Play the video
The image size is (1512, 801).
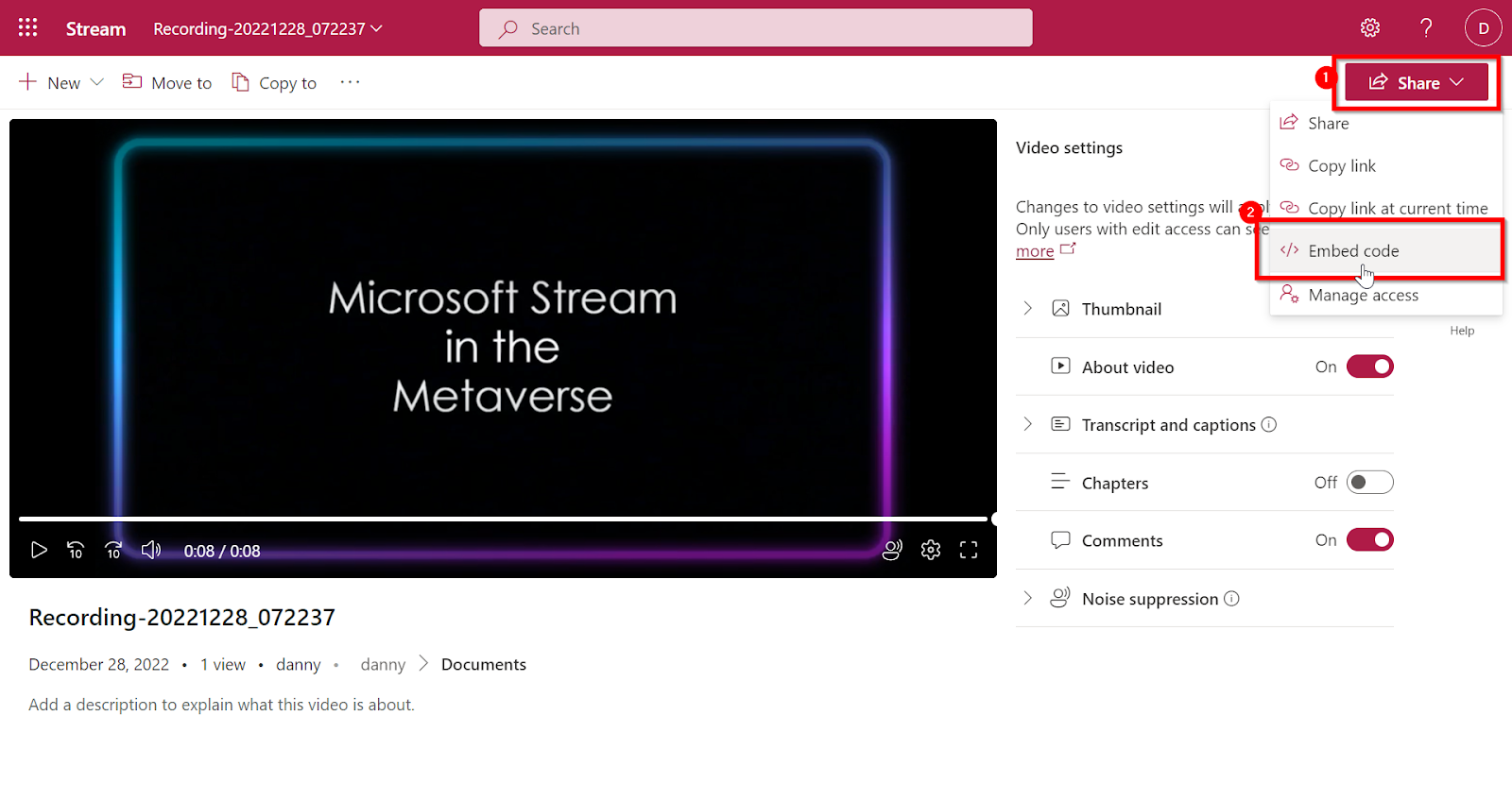click(39, 550)
